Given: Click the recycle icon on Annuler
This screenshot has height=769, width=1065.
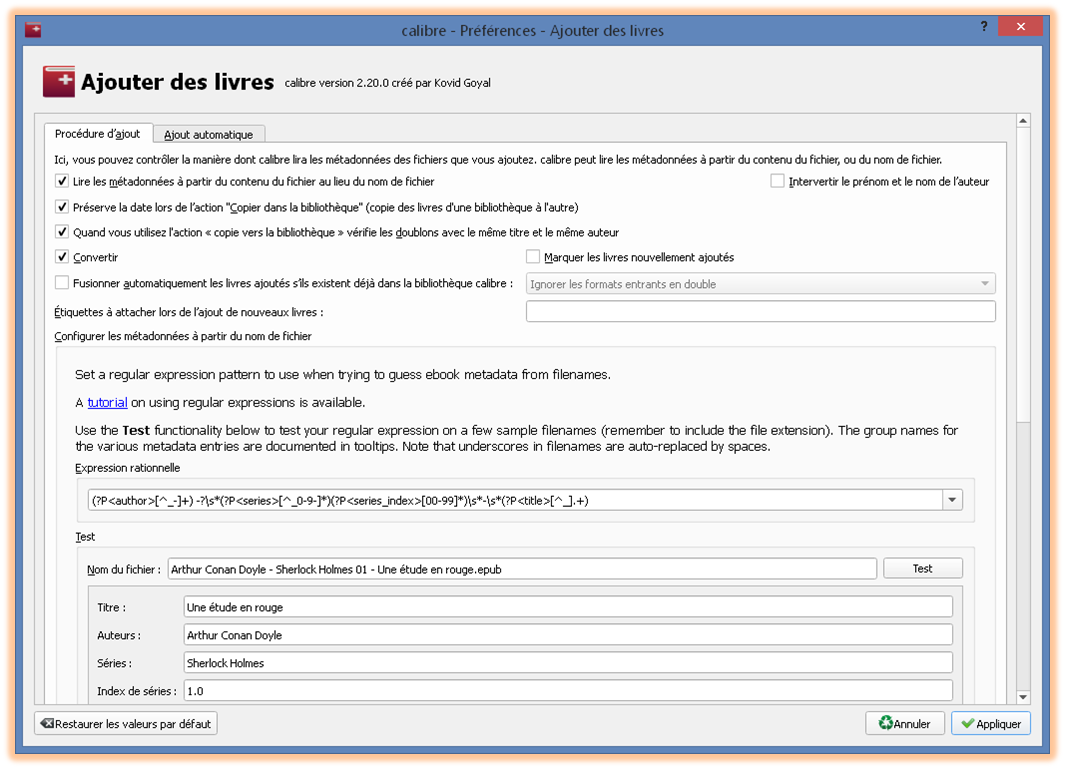Looking at the screenshot, I should pos(885,723).
